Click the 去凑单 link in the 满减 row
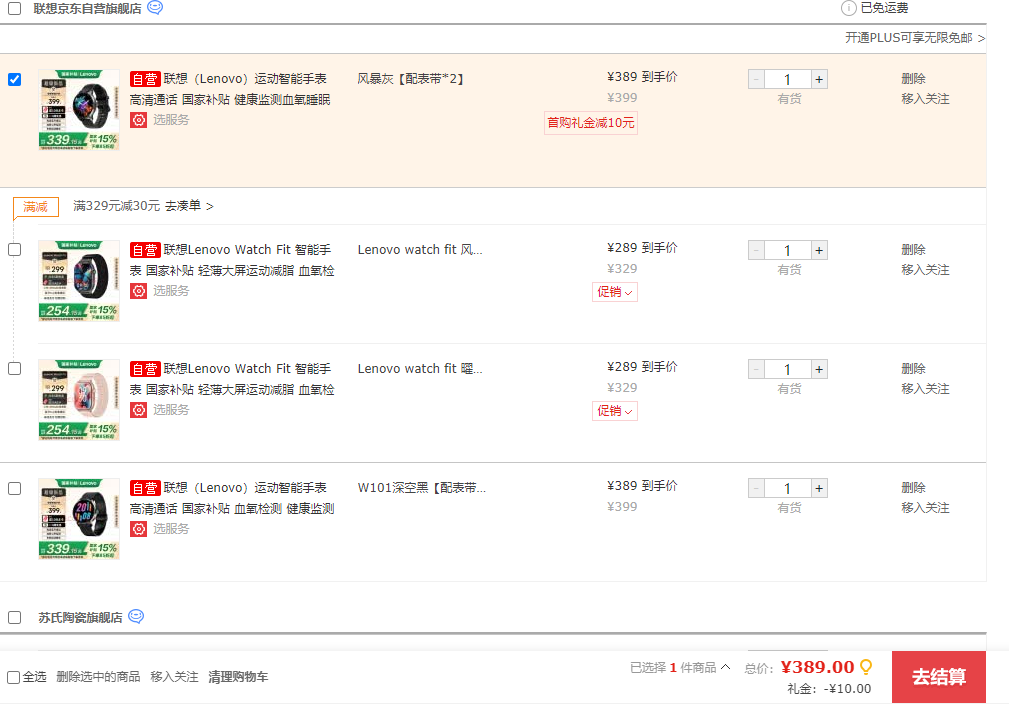This screenshot has width=1009, height=704. pyautogui.click(x=188, y=206)
